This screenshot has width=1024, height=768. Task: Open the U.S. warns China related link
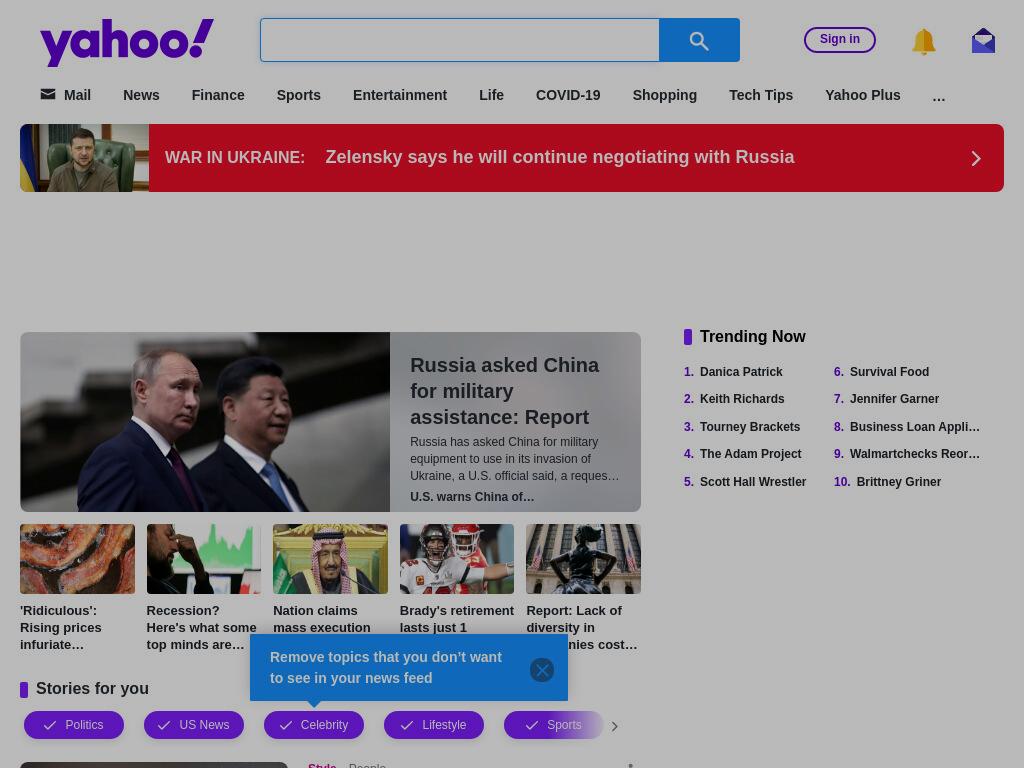pos(472,497)
